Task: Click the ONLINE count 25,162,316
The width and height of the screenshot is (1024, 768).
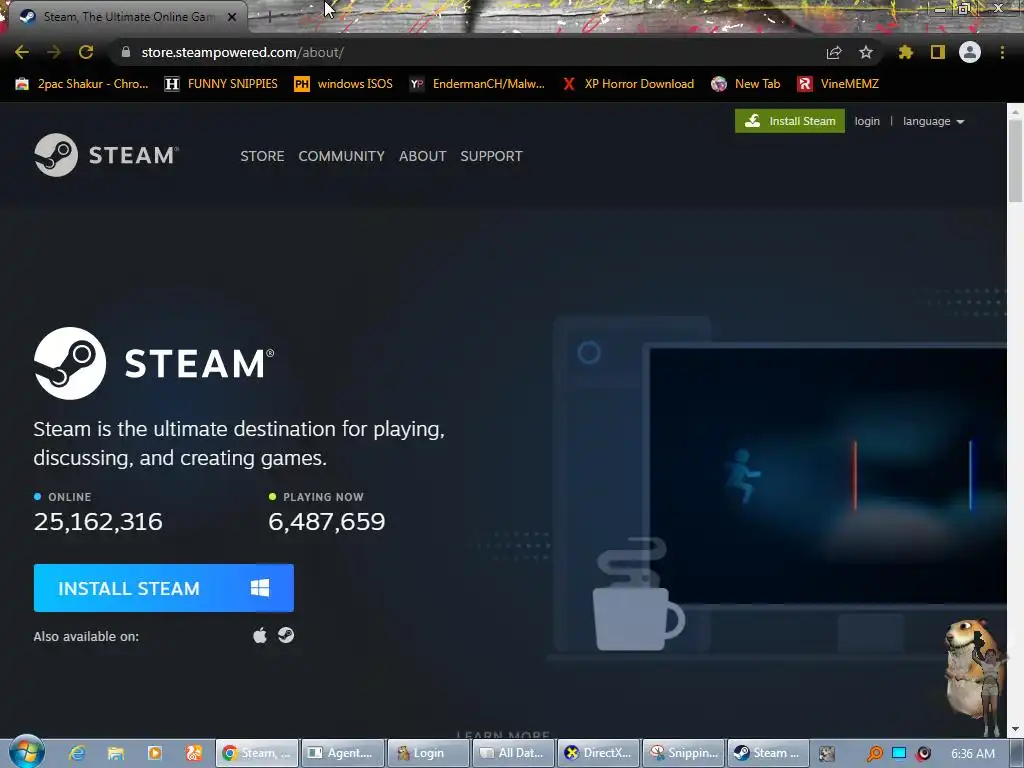Action: point(98,521)
